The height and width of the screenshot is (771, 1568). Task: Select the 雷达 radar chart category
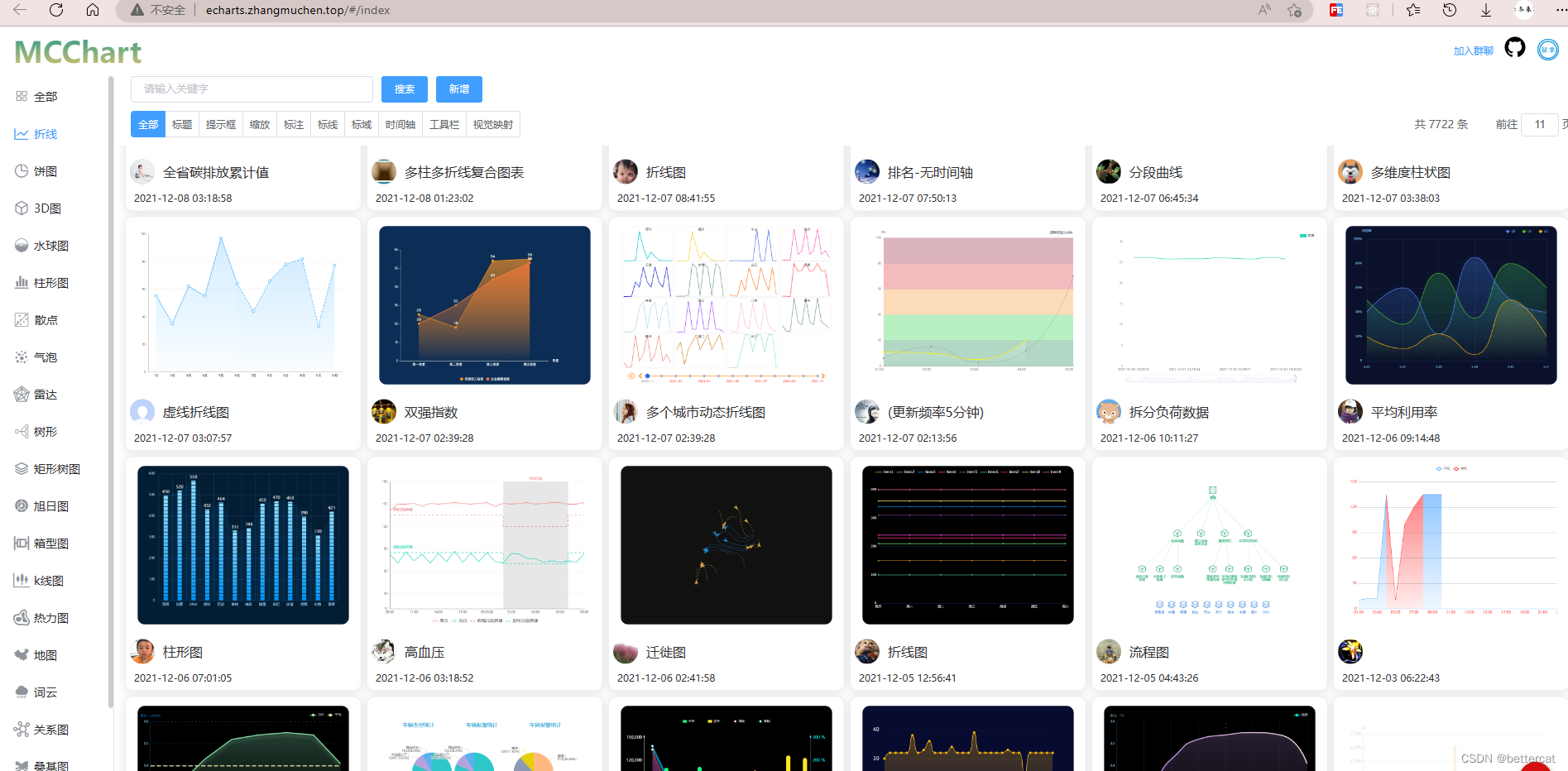[46, 394]
